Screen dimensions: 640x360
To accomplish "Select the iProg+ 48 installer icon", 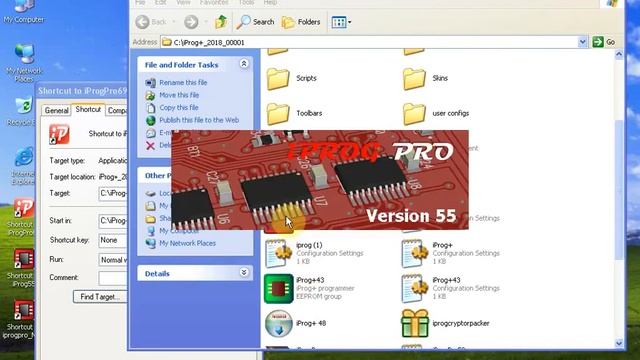I will click(x=279, y=323).
